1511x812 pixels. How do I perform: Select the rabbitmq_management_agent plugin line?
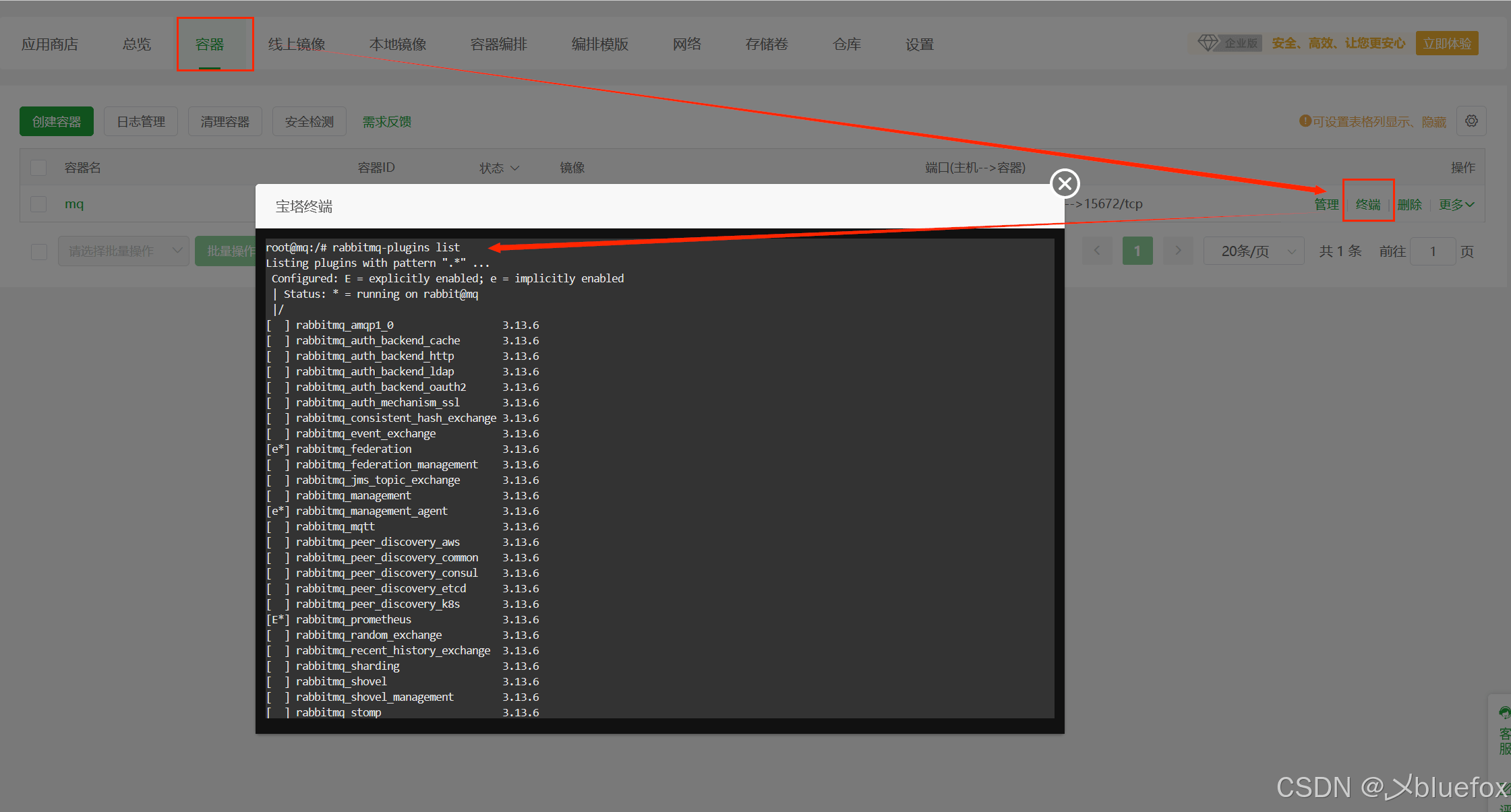coord(403,511)
